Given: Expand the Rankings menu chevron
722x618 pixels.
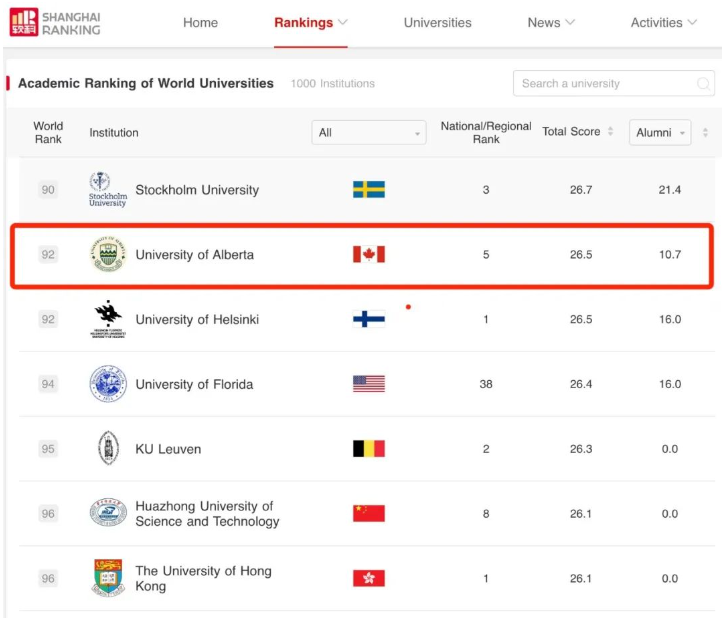Looking at the screenshot, I should 343,22.
